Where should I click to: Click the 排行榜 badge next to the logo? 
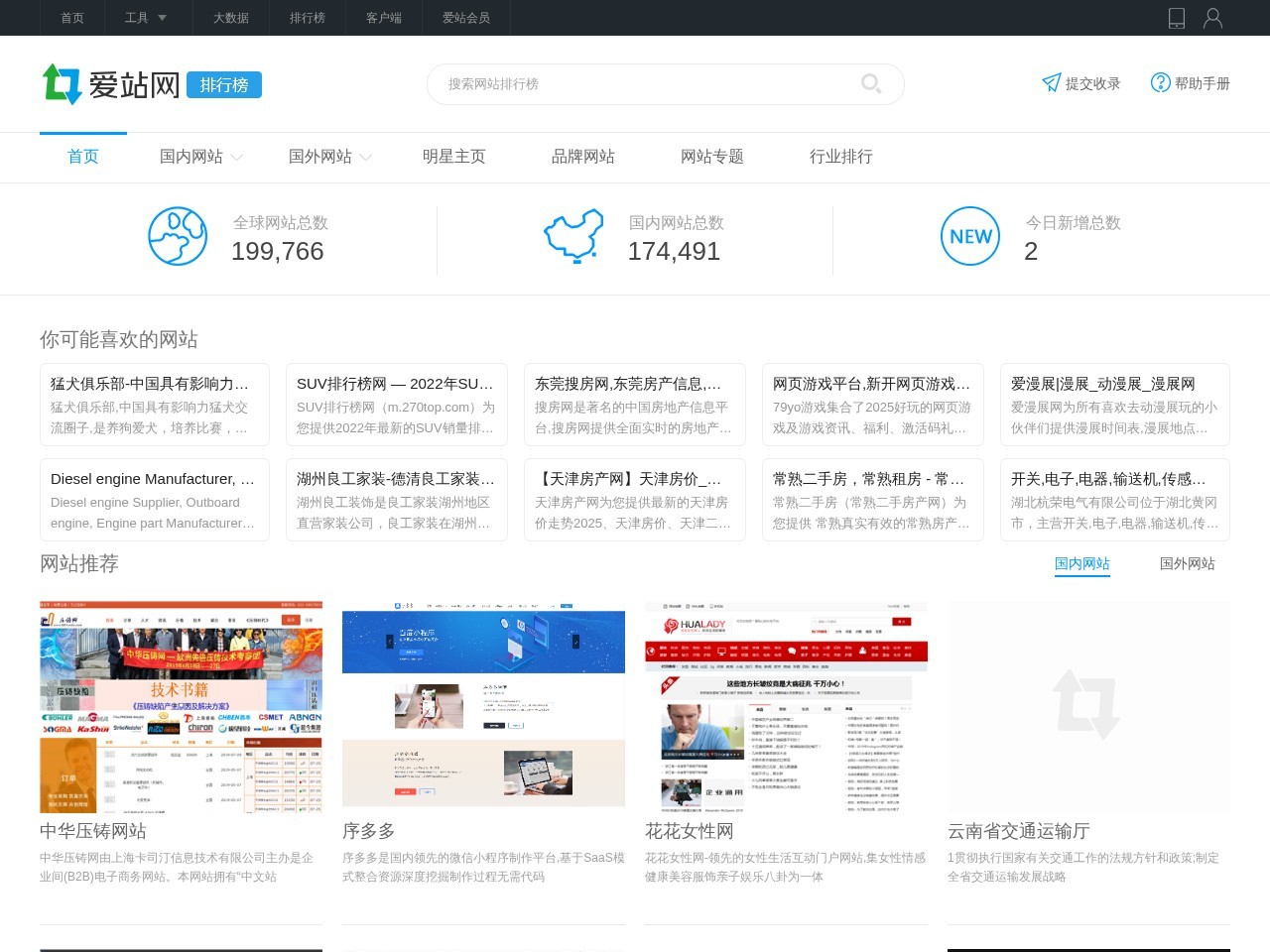pyautogui.click(x=225, y=84)
